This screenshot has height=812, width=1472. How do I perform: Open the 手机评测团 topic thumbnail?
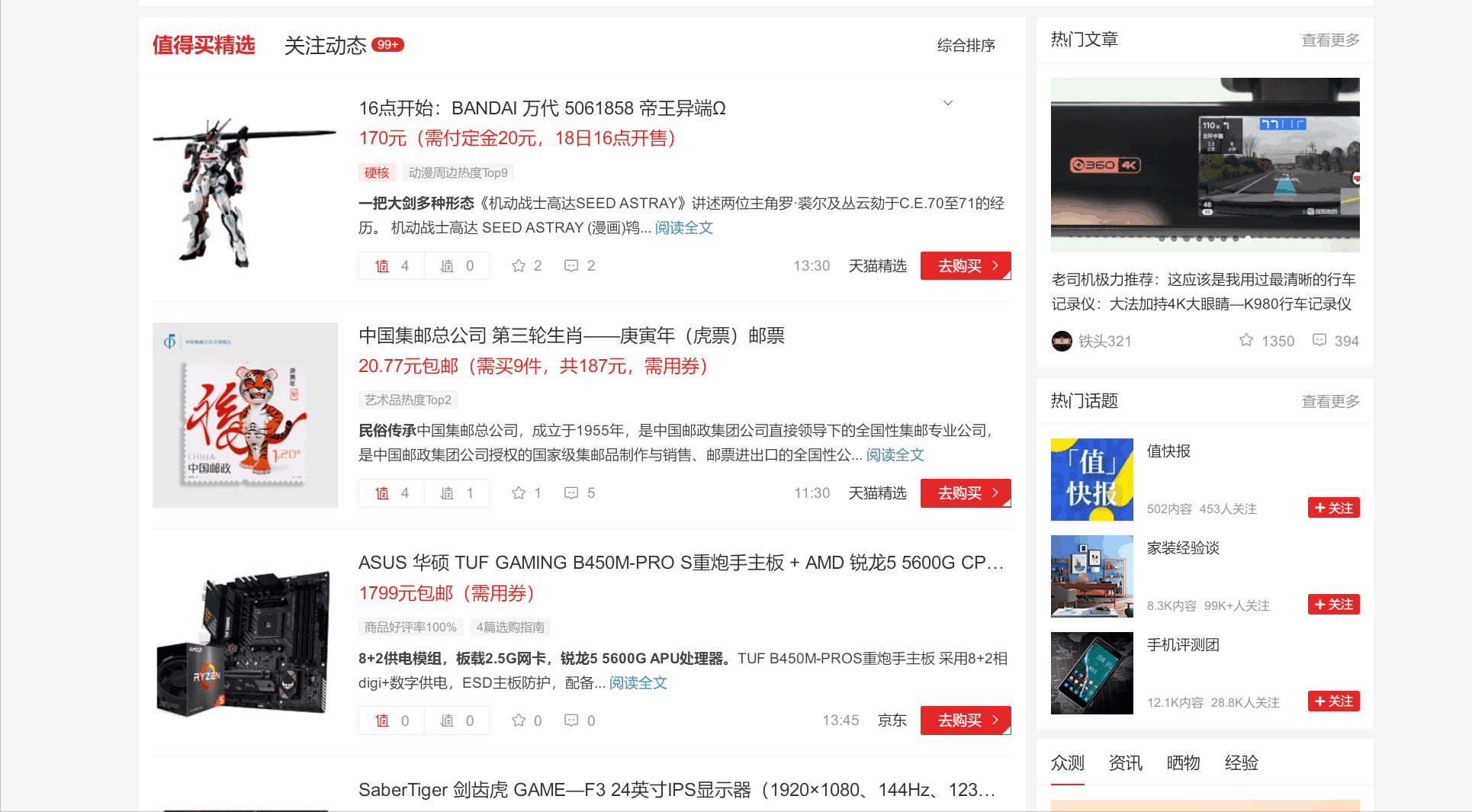(1092, 673)
